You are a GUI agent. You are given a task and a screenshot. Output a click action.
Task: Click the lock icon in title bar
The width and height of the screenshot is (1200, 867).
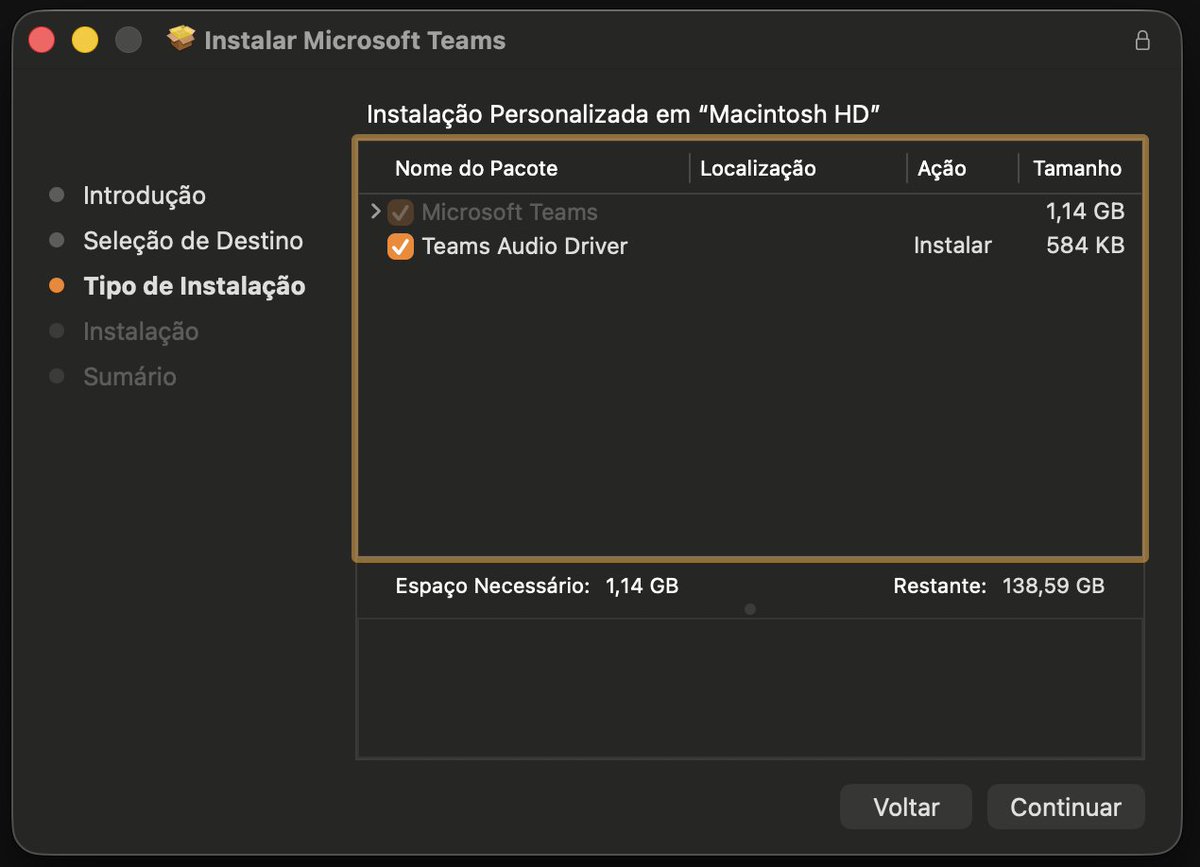(1142, 40)
